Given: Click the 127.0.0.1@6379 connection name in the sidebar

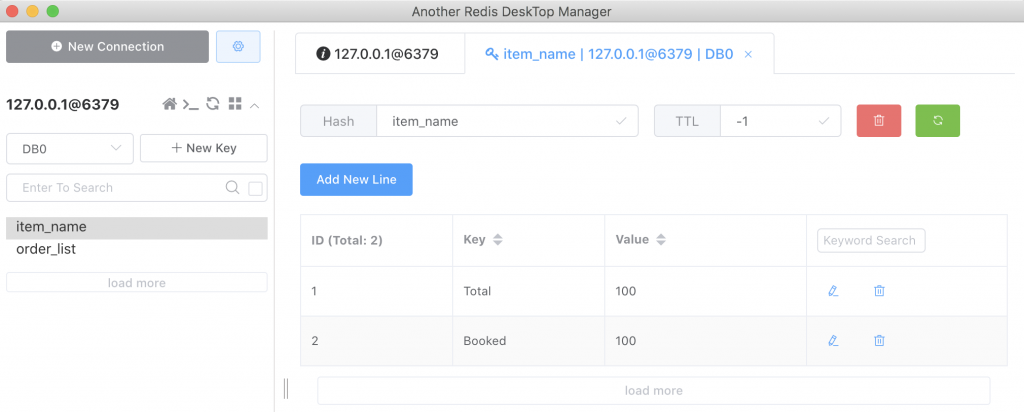Looking at the screenshot, I should click(63, 104).
